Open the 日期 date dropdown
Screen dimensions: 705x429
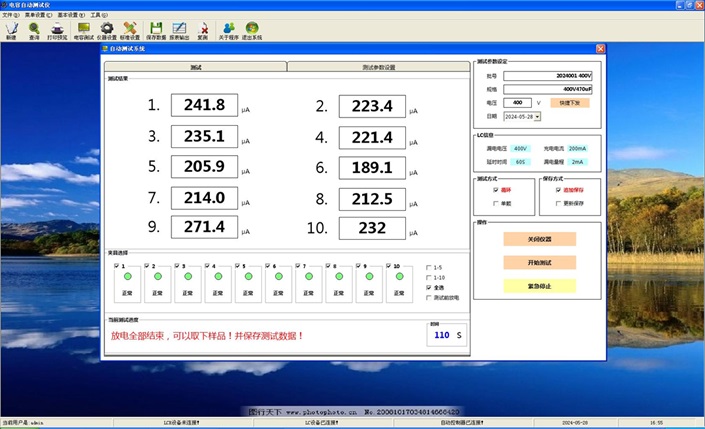[537, 116]
